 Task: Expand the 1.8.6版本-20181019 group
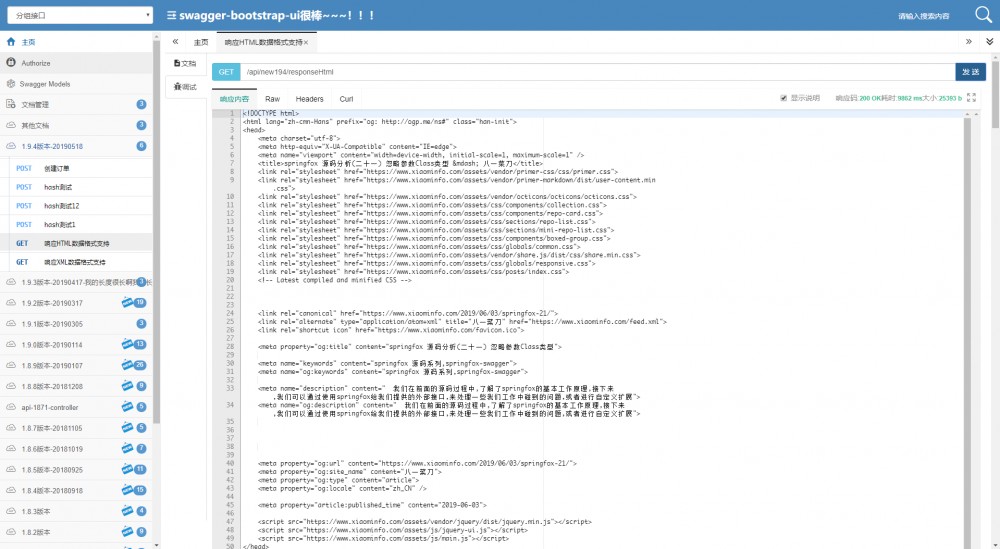pyautogui.click(x=77, y=449)
